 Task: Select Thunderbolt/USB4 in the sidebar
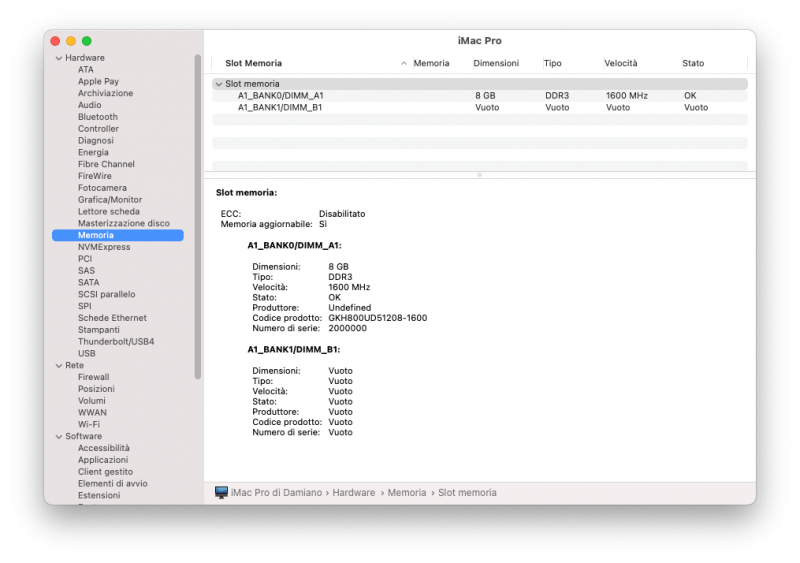point(116,342)
